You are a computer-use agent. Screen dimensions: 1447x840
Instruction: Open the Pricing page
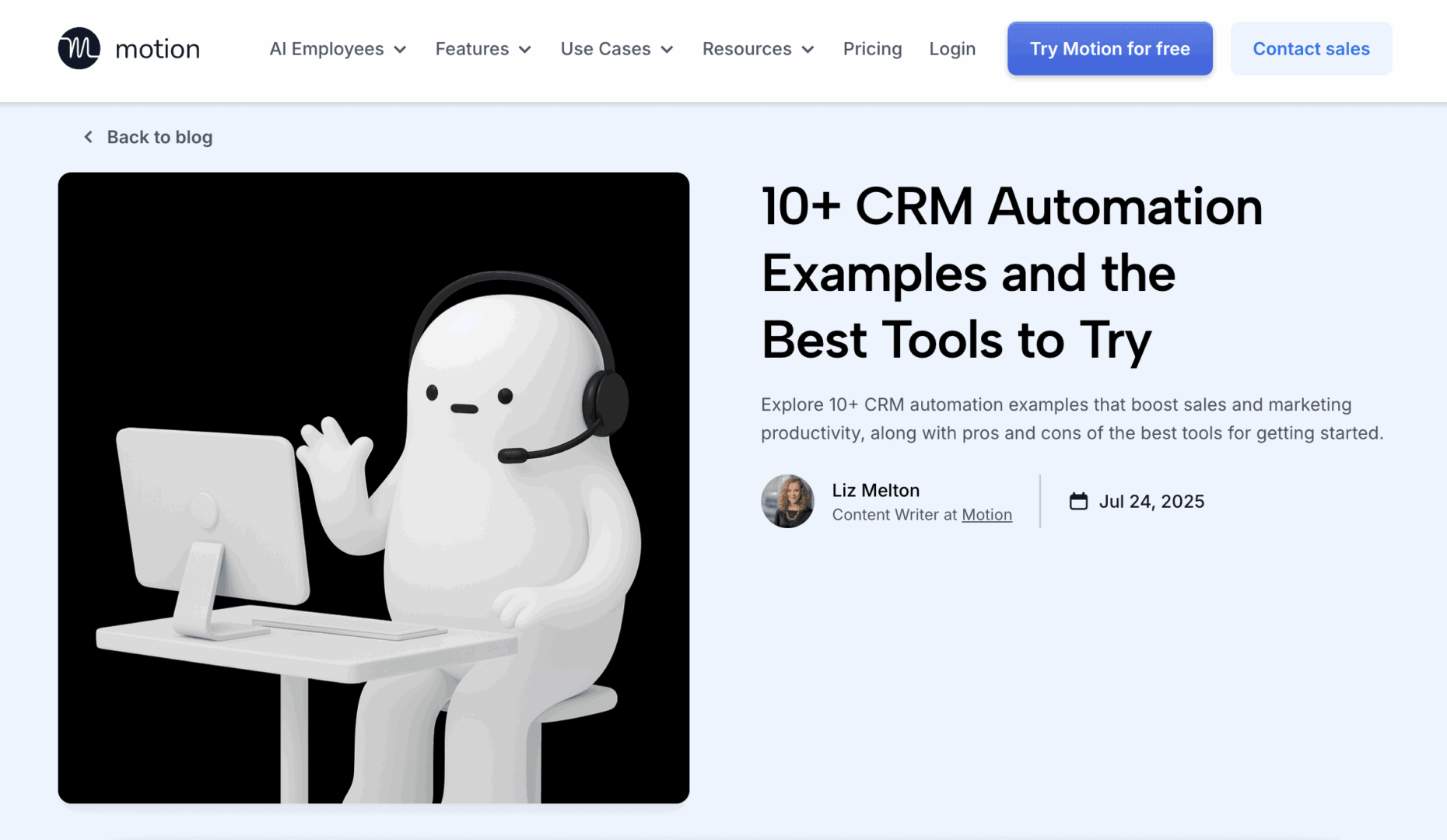pos(872,49)
